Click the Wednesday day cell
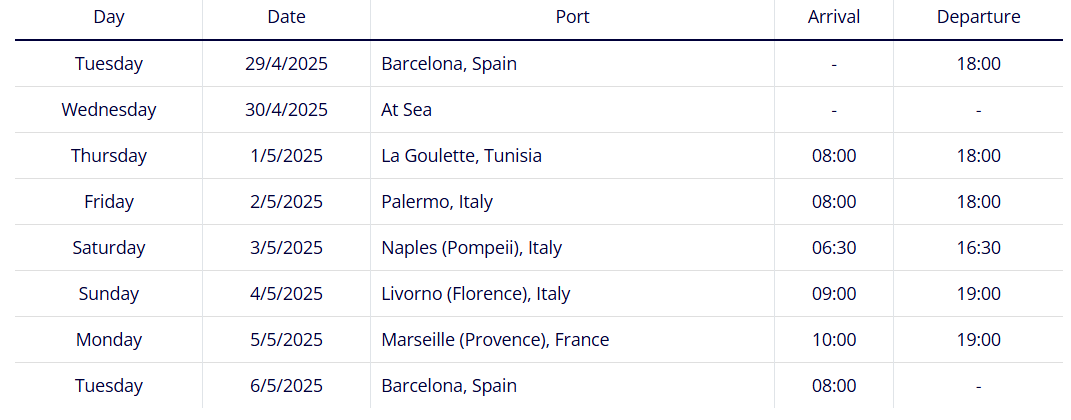 (x=109, y=109)
